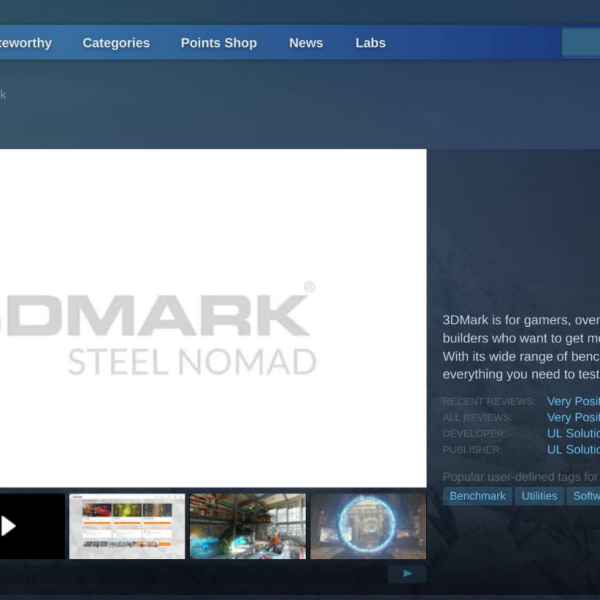Click the Software tag
The width and height of the screenshot is (600, 600).
(583, 496)
